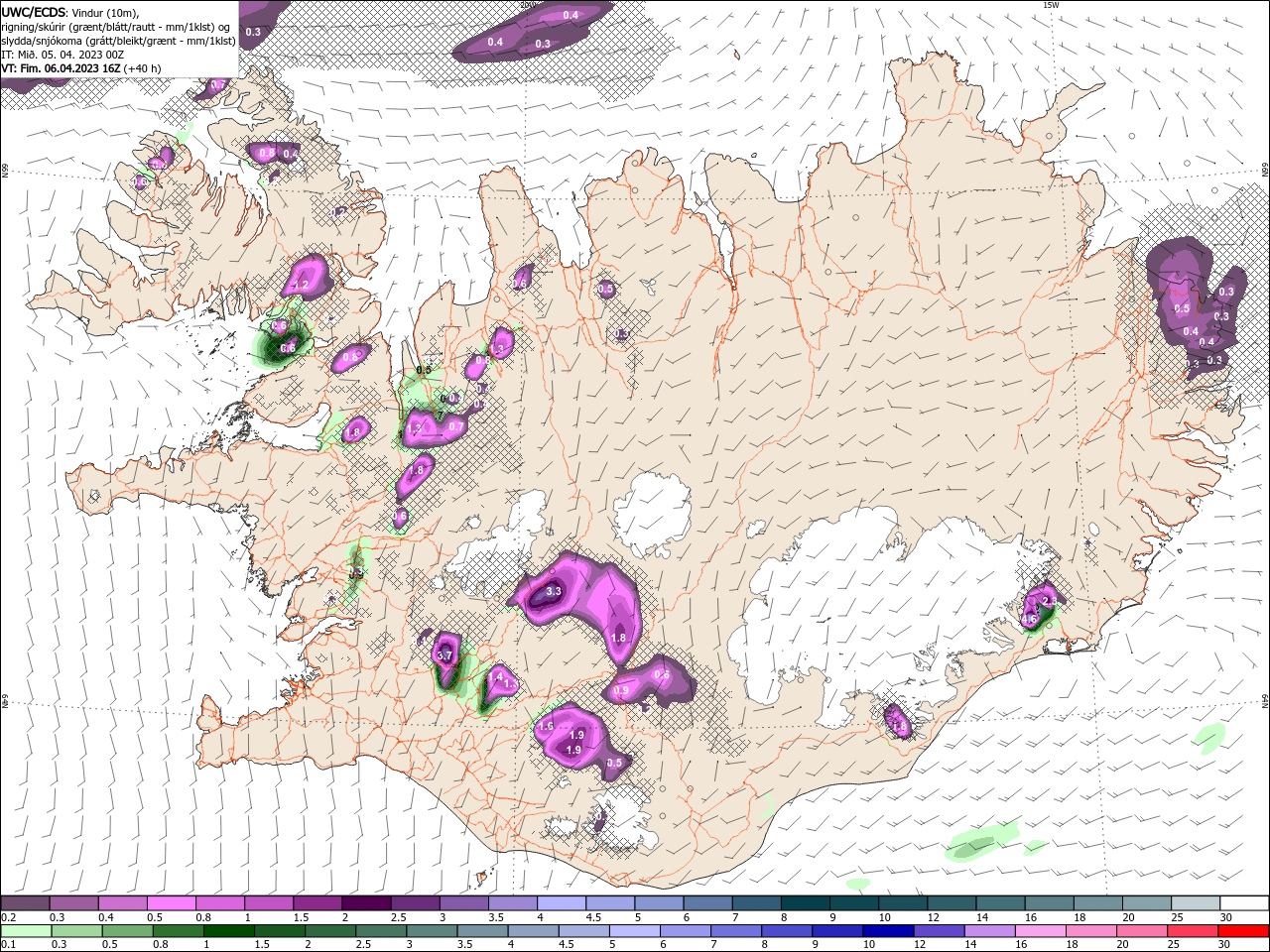Click the 'slydda/snjókoma' legend description line
This screenshot has width=1270, height=952.
118,41
